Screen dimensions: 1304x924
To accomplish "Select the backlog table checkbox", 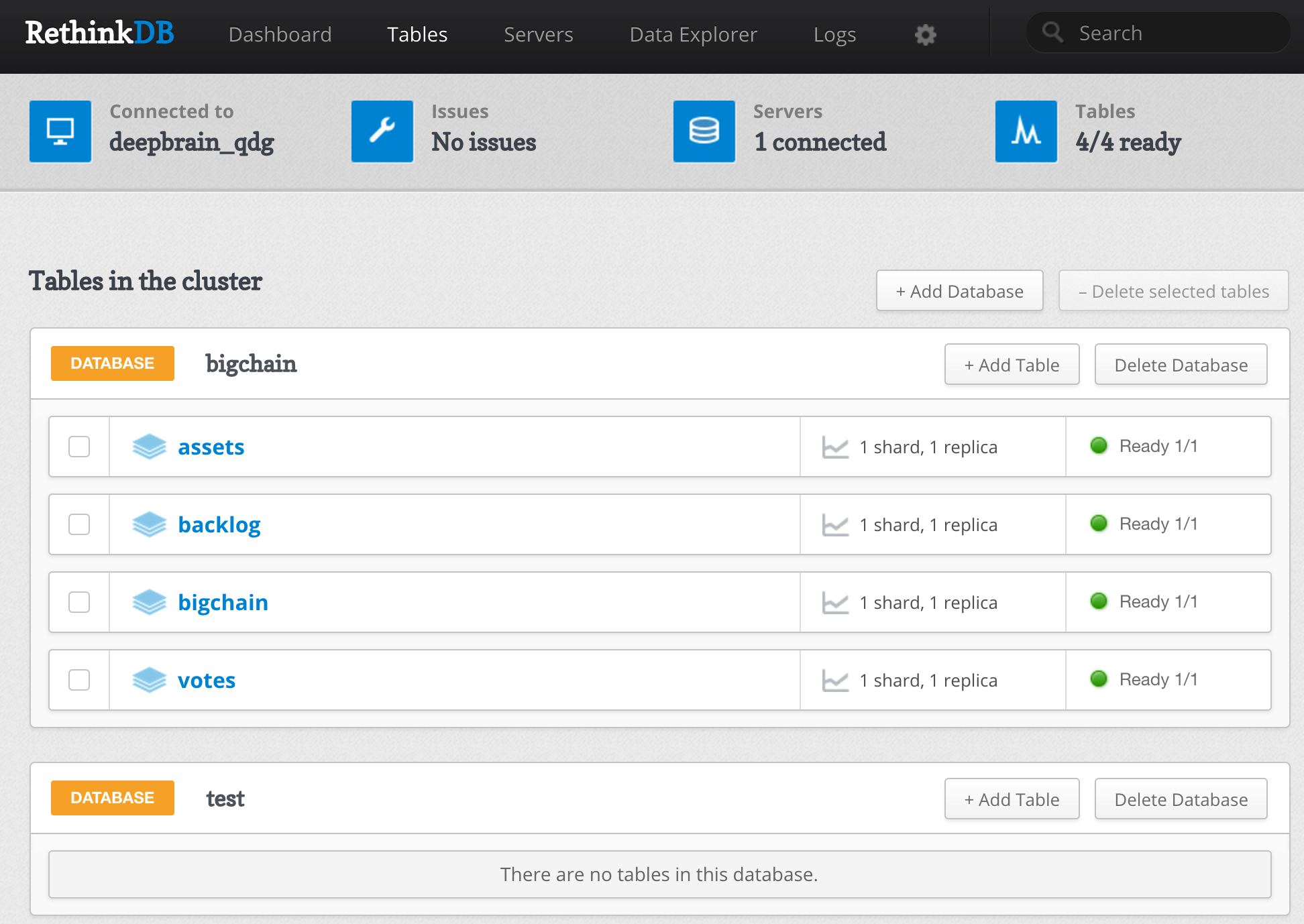I will (x=79, y=524).
